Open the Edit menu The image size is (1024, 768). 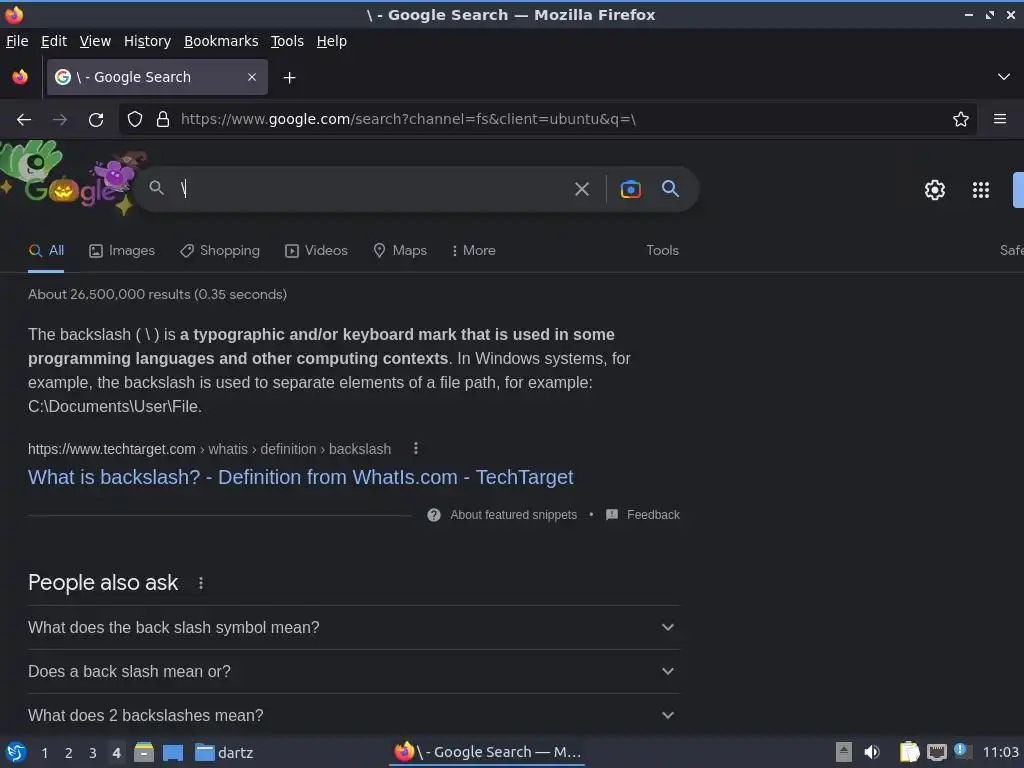(54, 41)
